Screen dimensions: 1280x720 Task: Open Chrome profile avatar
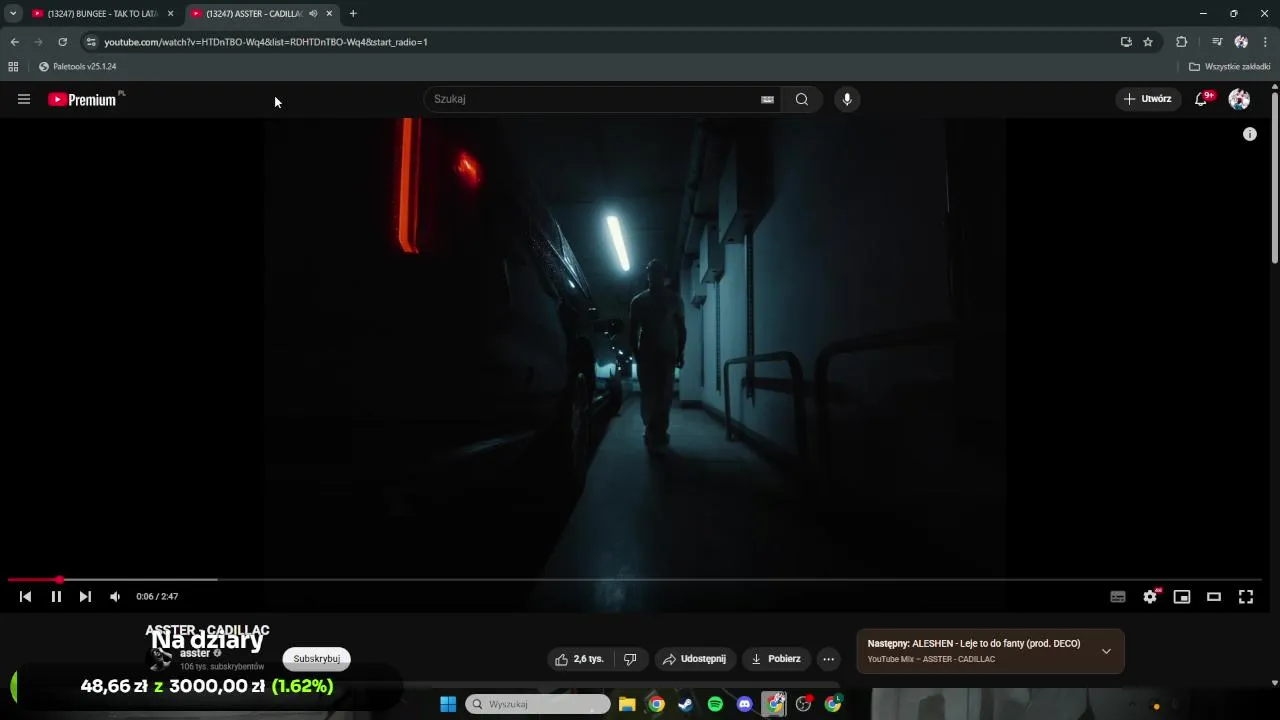[1241, 42]
